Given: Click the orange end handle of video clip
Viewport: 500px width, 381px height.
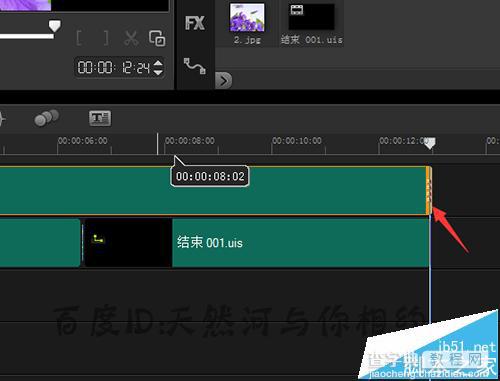Looking at the screenshot, I should point(429,191).
